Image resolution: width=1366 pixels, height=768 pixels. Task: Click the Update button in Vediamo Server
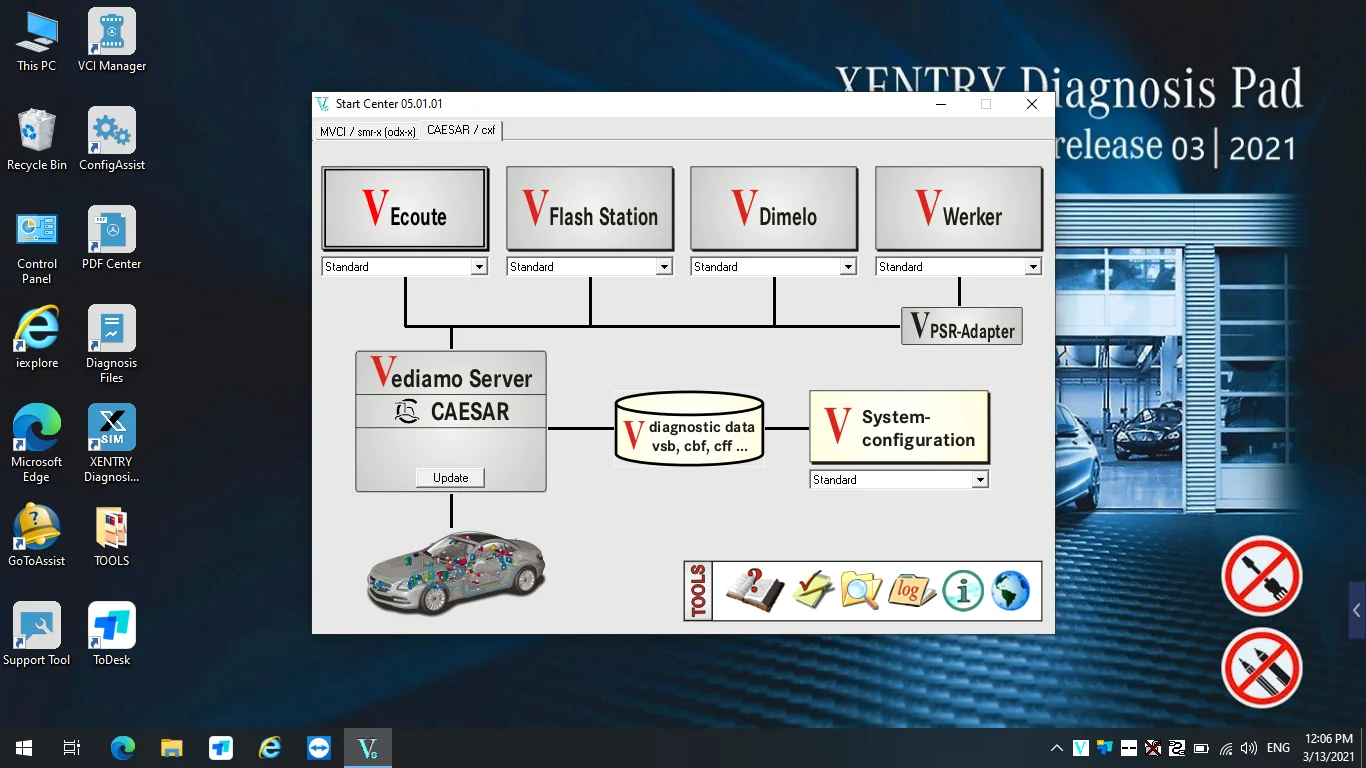(x=450, y=478)
